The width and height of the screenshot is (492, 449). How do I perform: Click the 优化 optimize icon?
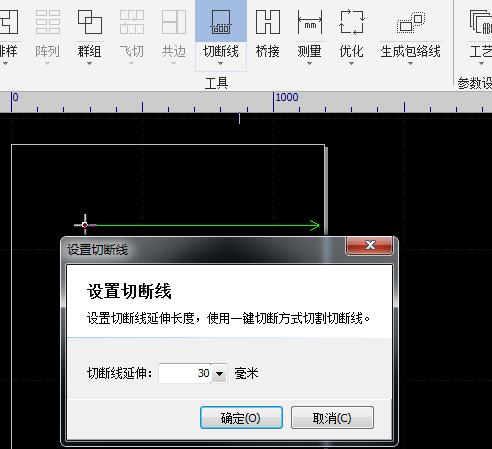(x=351, y=22)
